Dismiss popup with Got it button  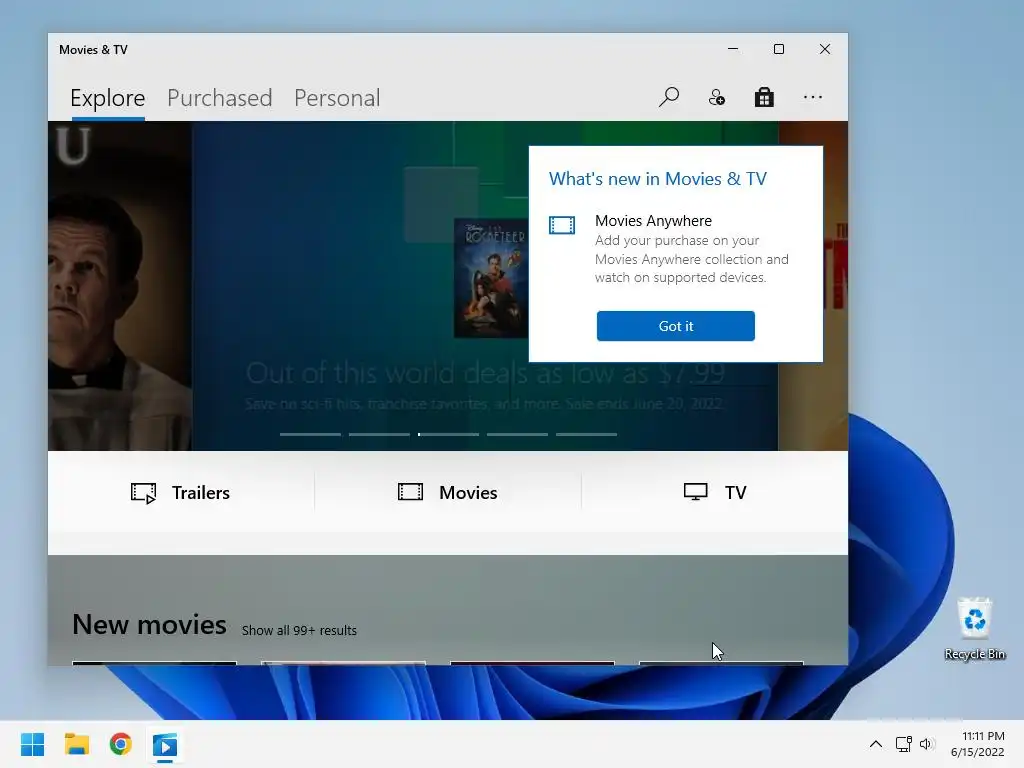676,326
